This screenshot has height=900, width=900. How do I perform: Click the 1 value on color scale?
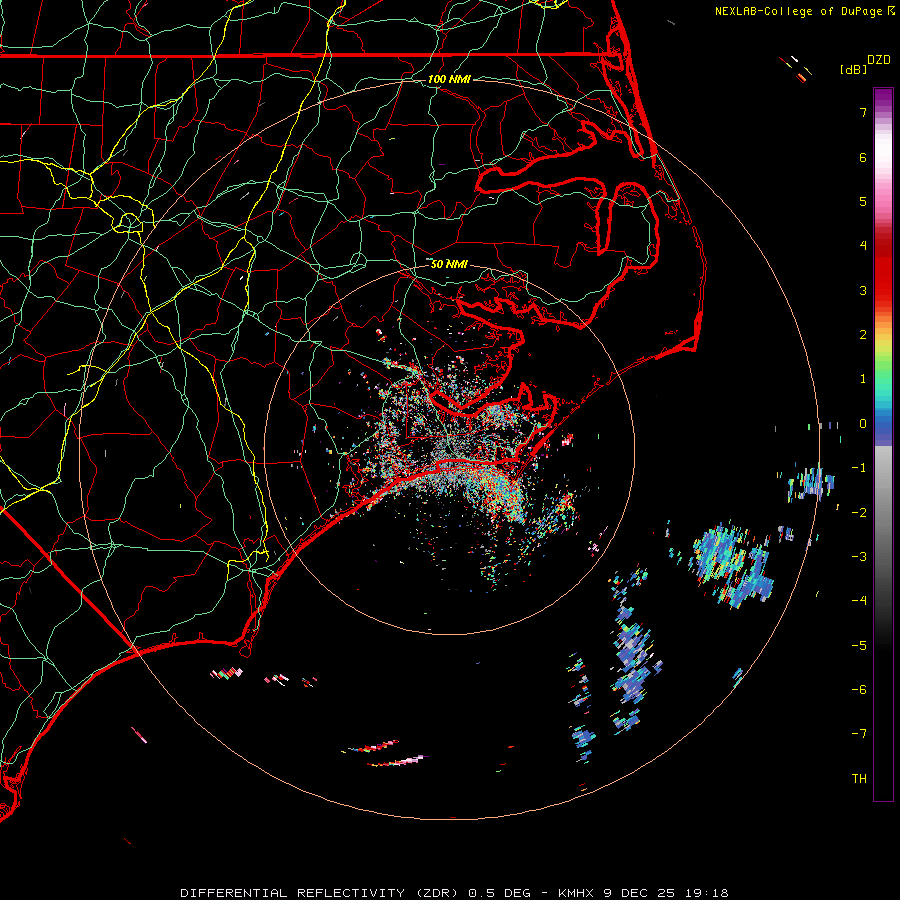(x=863, y=379)
